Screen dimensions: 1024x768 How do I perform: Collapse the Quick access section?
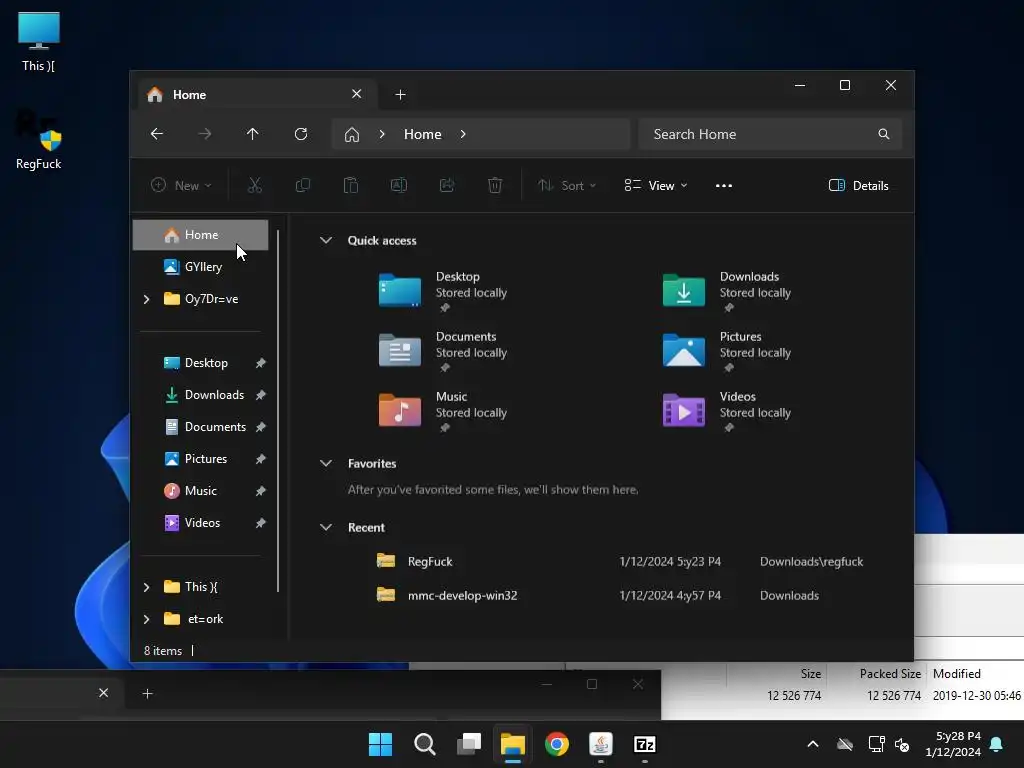point(326,240)
